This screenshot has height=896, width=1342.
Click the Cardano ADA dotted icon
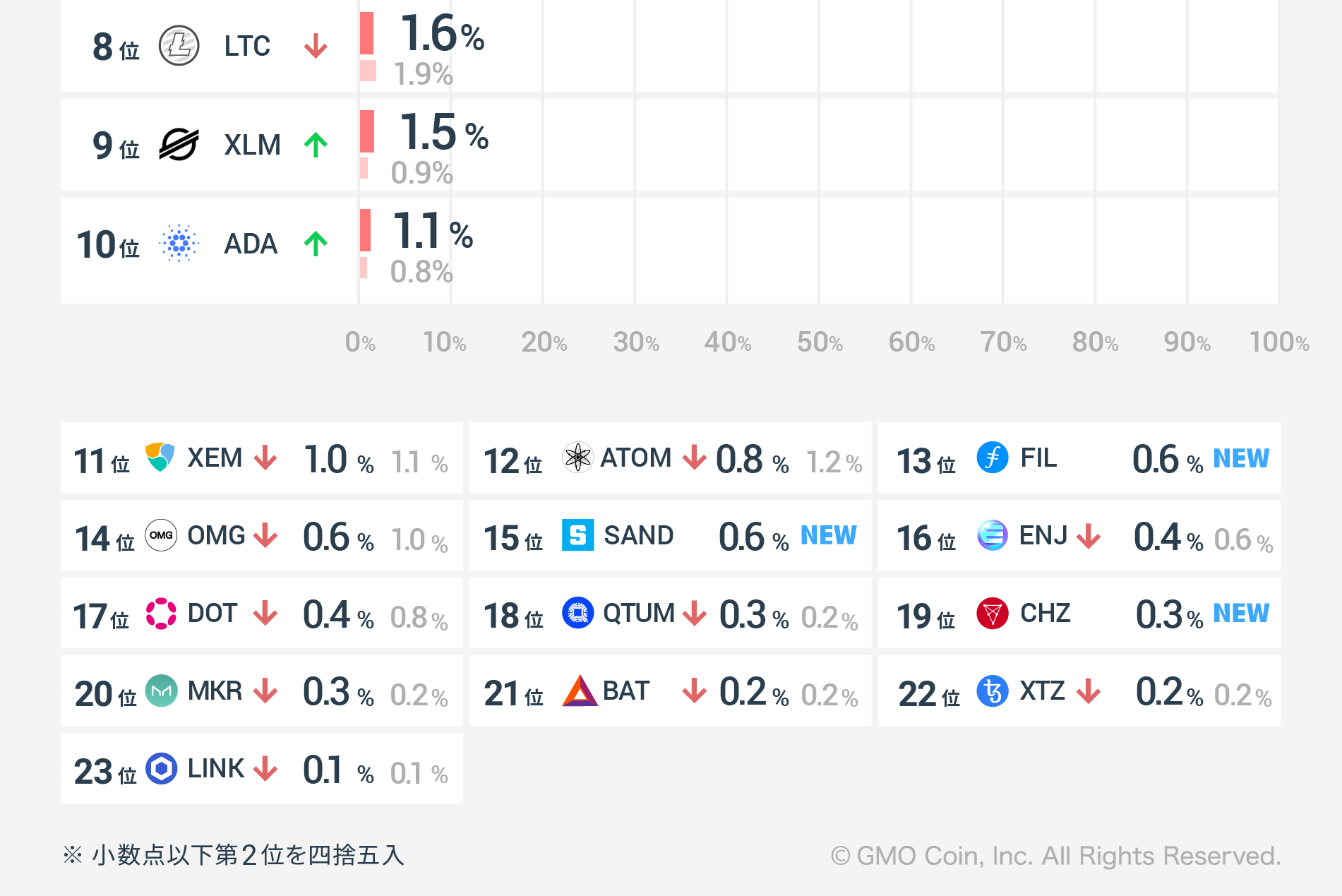pos(179,244)
